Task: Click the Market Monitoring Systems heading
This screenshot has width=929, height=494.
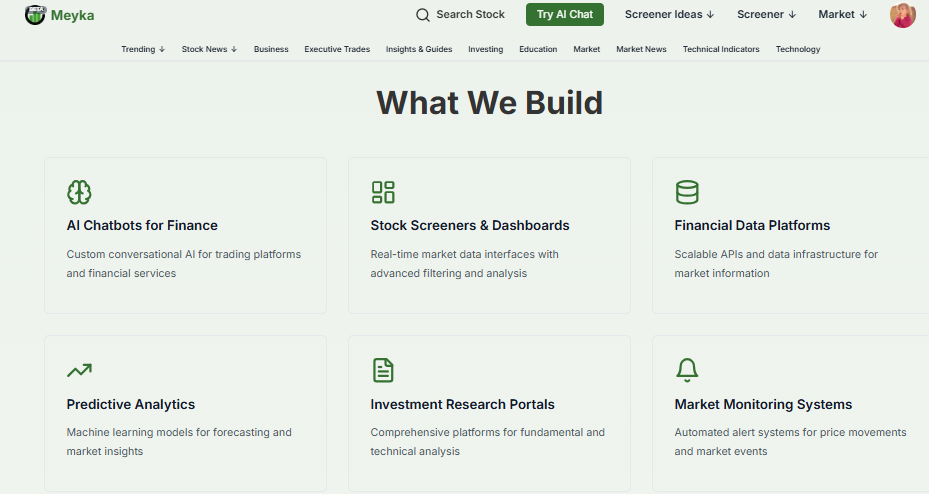Action: pos(763,405)
